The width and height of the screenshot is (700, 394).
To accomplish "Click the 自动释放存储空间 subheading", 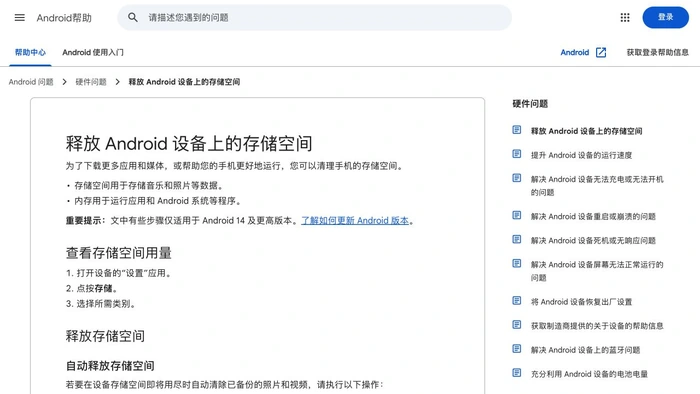I will coord(110,366).
